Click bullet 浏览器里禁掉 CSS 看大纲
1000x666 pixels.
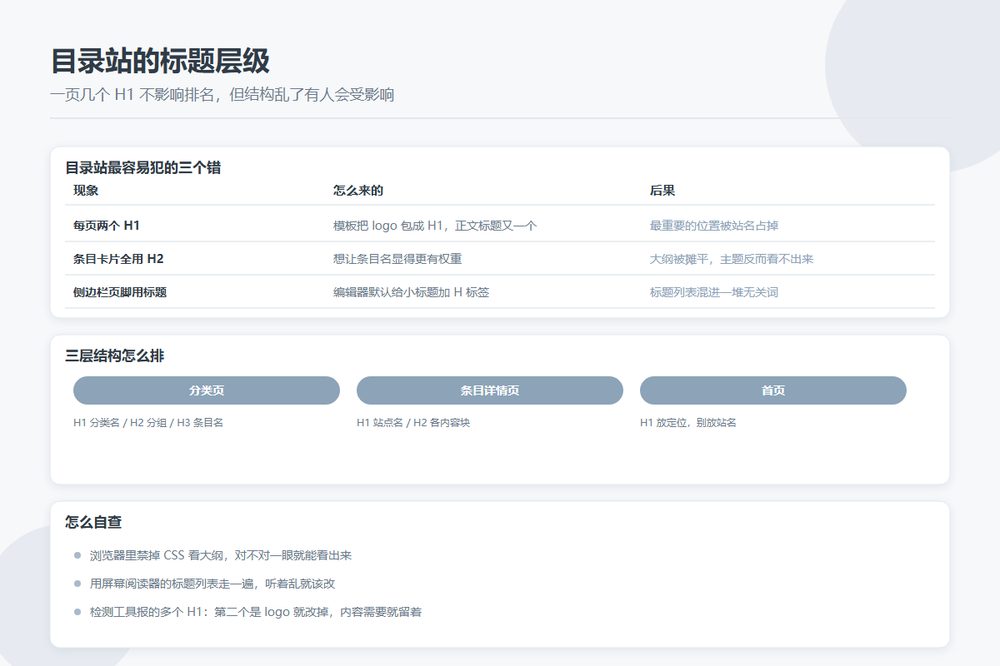click(221, 555)
